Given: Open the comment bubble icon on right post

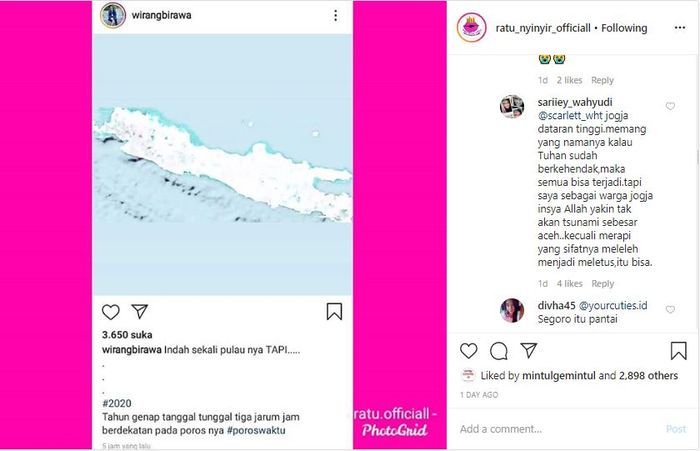Looking at the screenshot, I should [x=499, y=351].
